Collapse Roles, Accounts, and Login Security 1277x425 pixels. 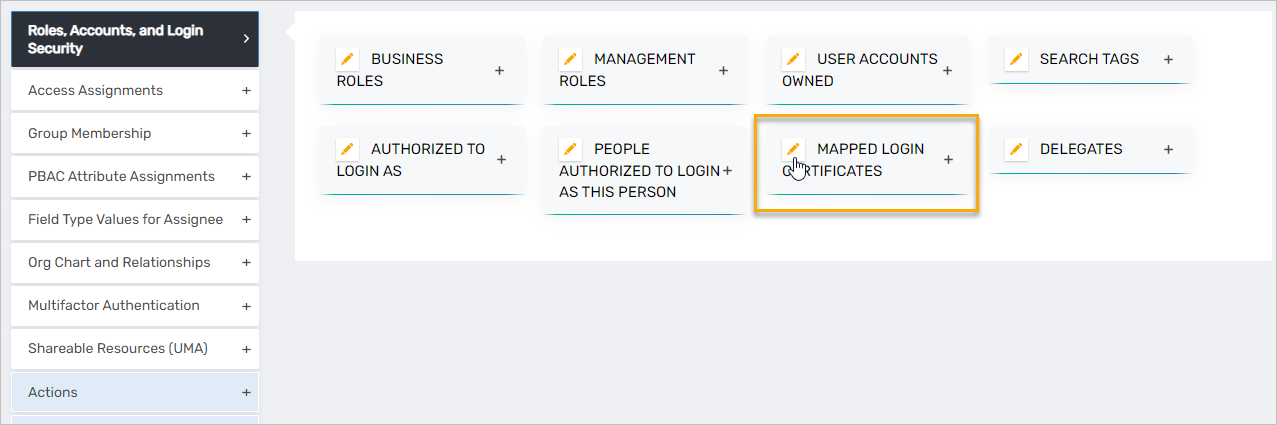point(246,39)
